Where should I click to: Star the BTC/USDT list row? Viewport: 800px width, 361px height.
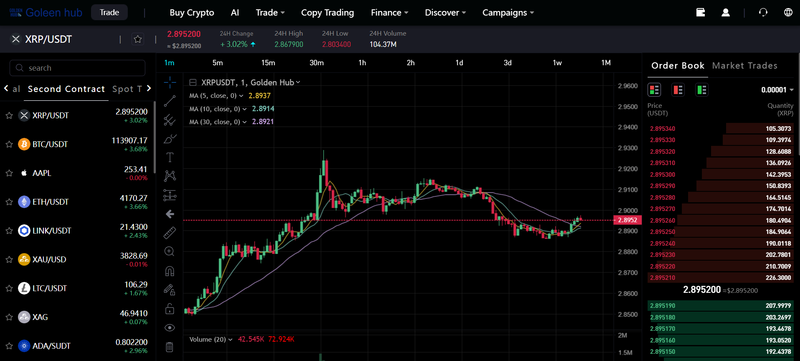(9, 144)
